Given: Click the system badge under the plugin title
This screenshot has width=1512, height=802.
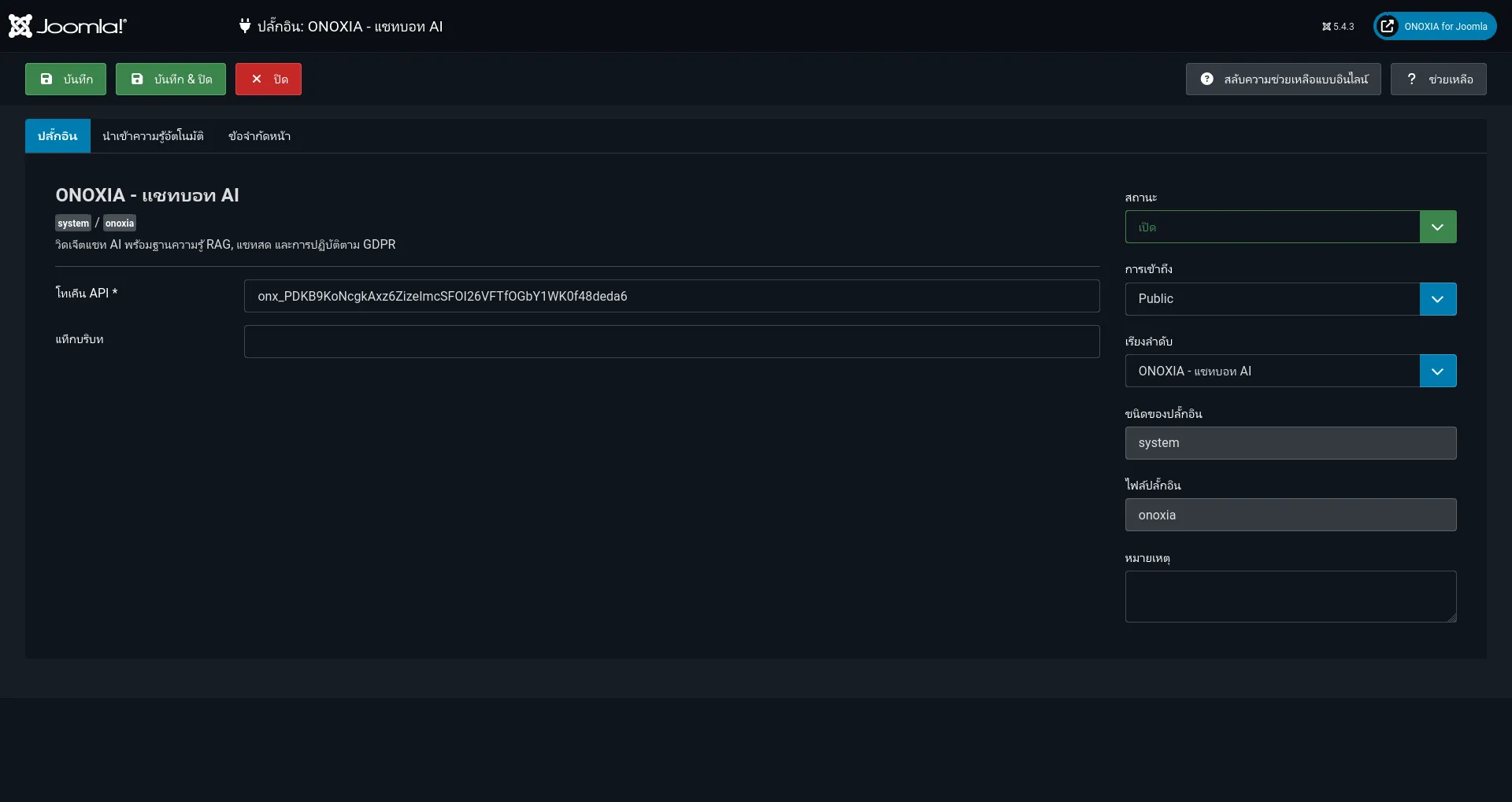Looking at the screenshot, I should click(x=73, y=223).
